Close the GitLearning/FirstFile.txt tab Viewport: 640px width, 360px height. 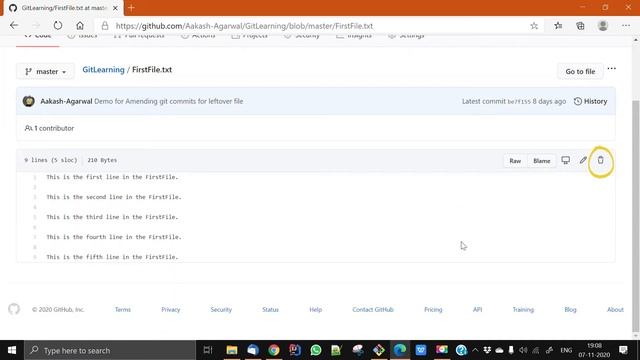click(115, 8)
